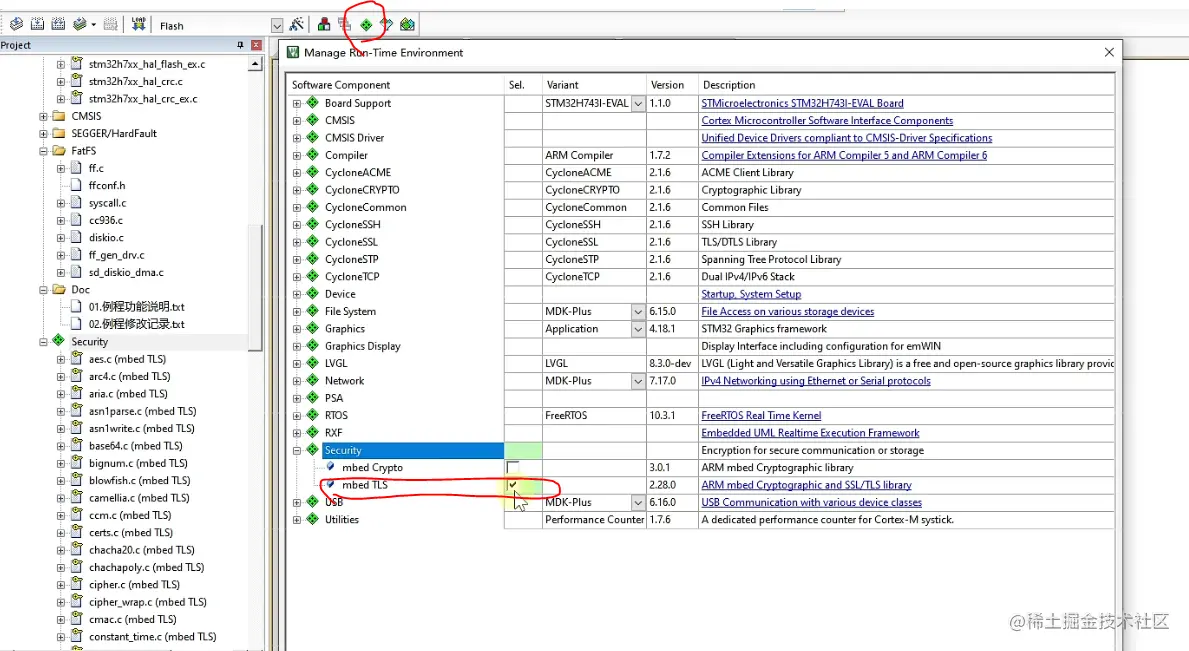1189x651 pixels.
Task: Click the Translate file toolbar icon
Action: point(16,24)
